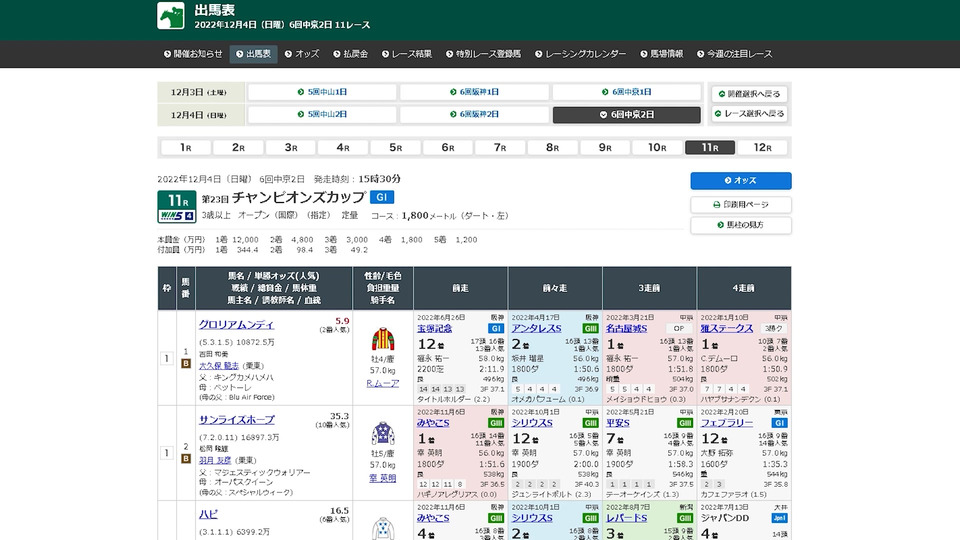This screenshot has width=960, height=540.
Task: Switch to race 5R
Action: click(x=396, y=148)
